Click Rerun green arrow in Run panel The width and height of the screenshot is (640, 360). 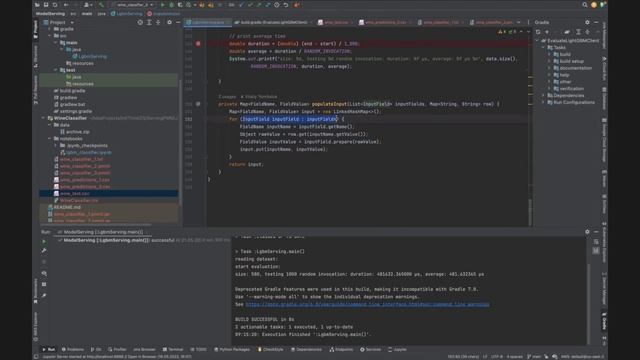click(x=44, y=242)
